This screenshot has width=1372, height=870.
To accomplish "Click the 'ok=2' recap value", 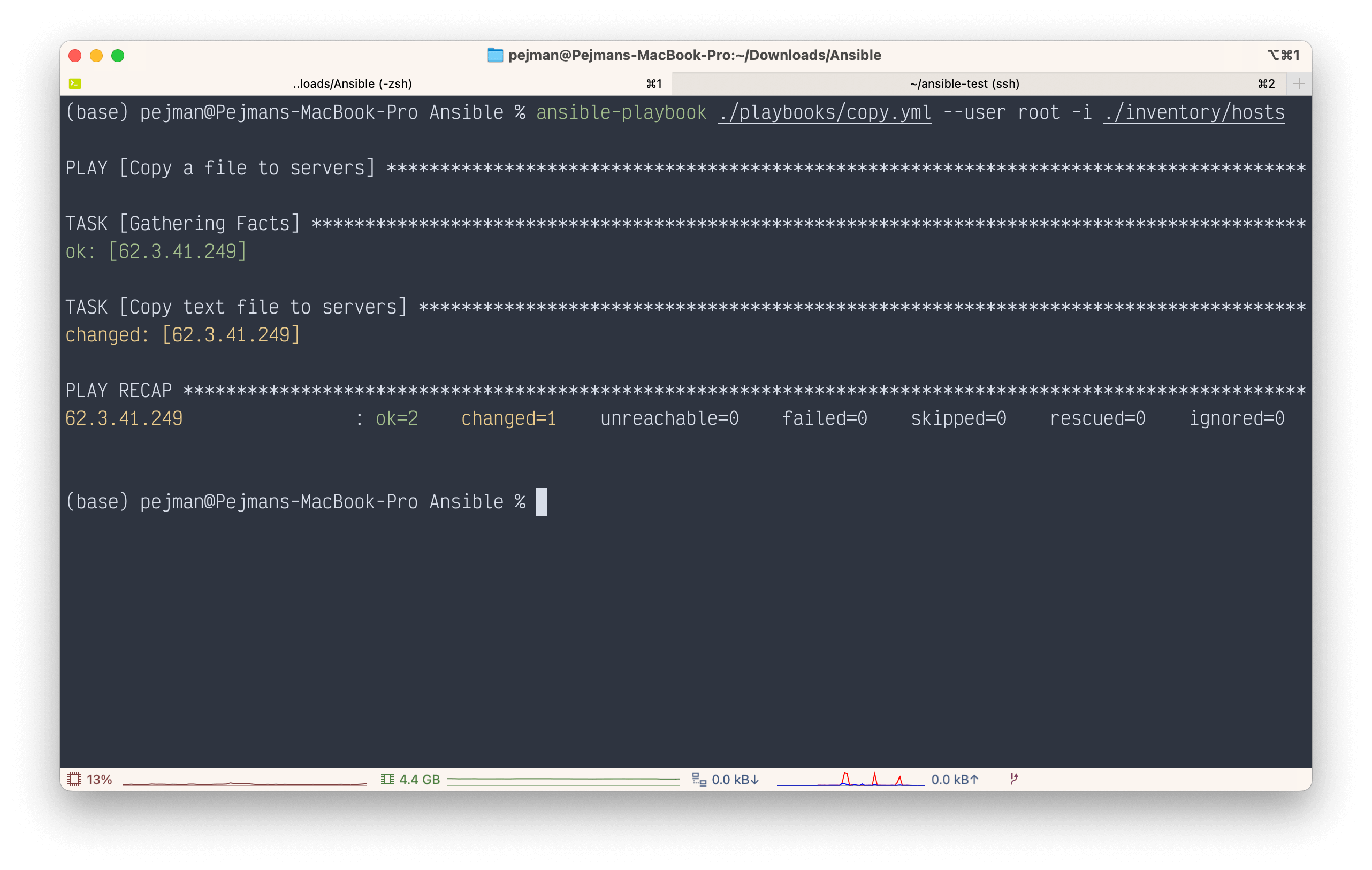I will tap(397, 418).
